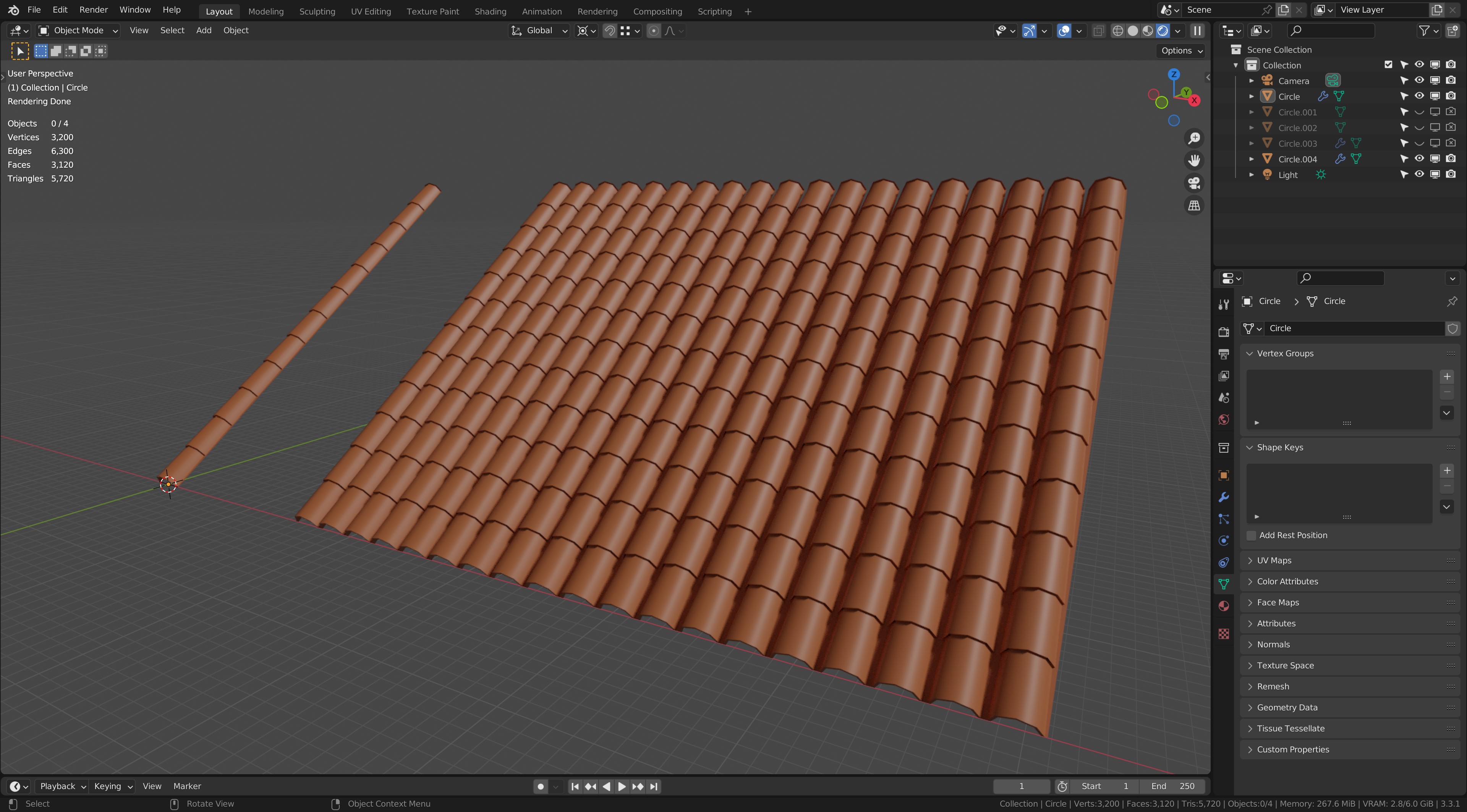Switch to Wireframe viewport shading
This screenshot has width=1467, height=812.
pyautogui.click(x=1117, y=31)
